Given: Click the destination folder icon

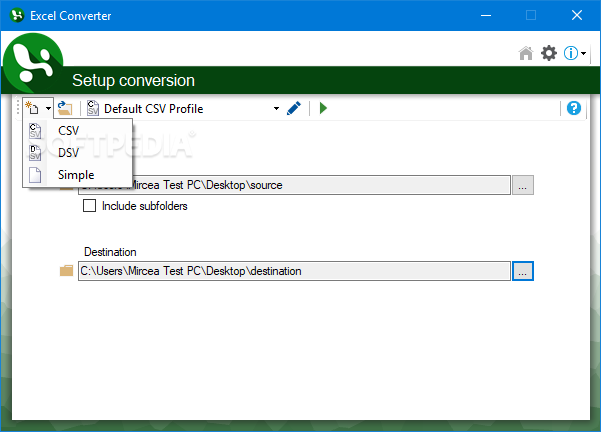Looking at the screenshot, I should (66, 271).
